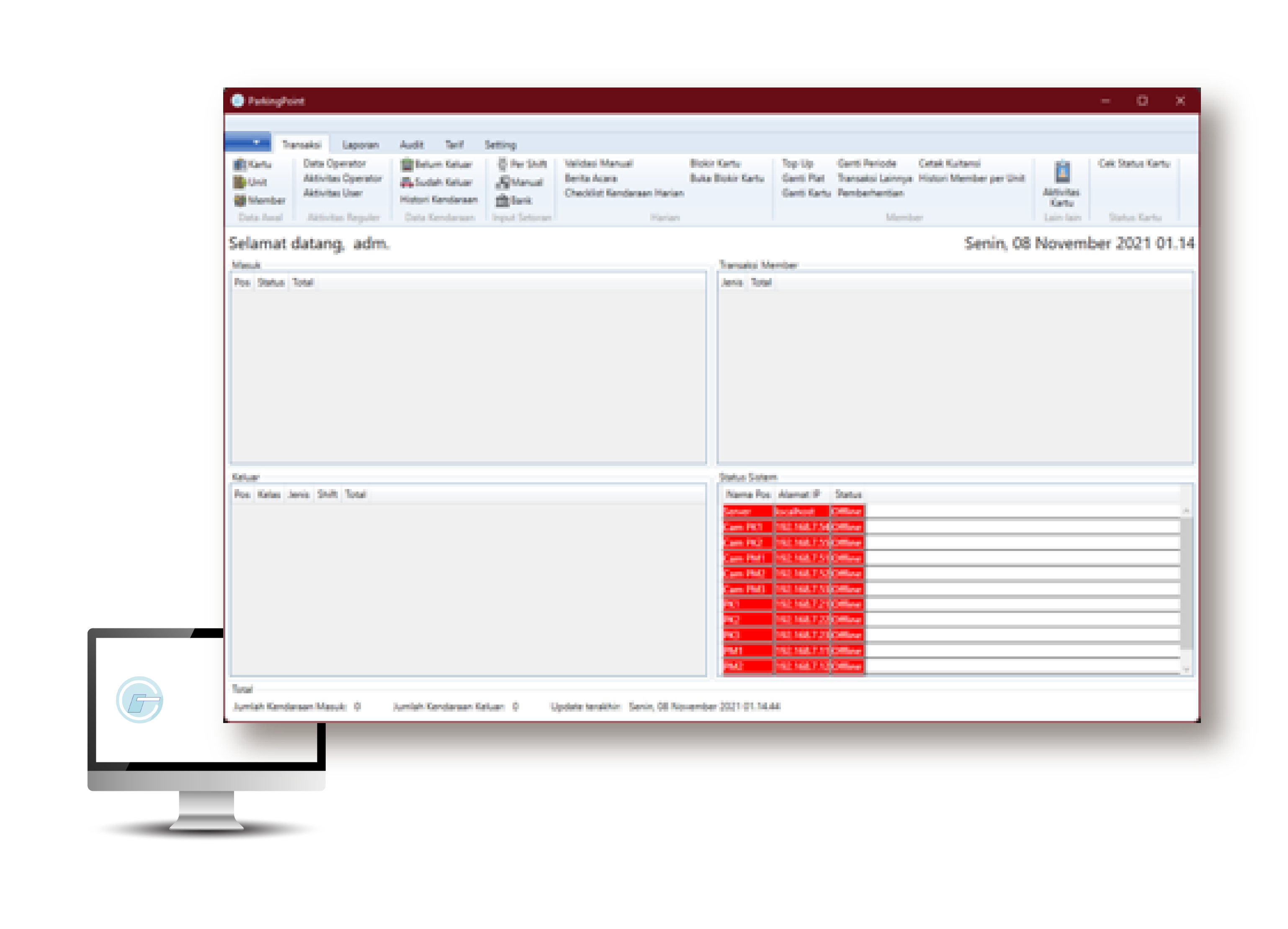Open Checklist Kendaraan Harian
This screenshot has height=929, width=1288.
624,193
